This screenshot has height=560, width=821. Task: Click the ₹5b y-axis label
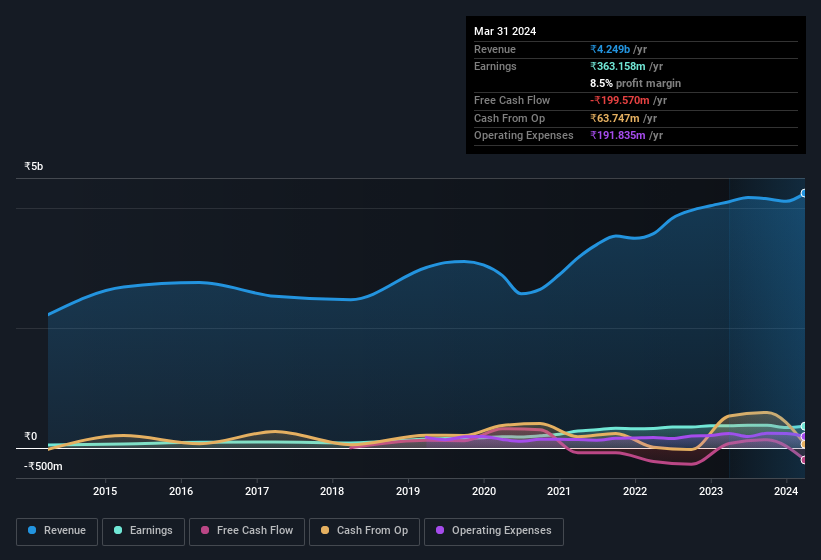[34, 166]
